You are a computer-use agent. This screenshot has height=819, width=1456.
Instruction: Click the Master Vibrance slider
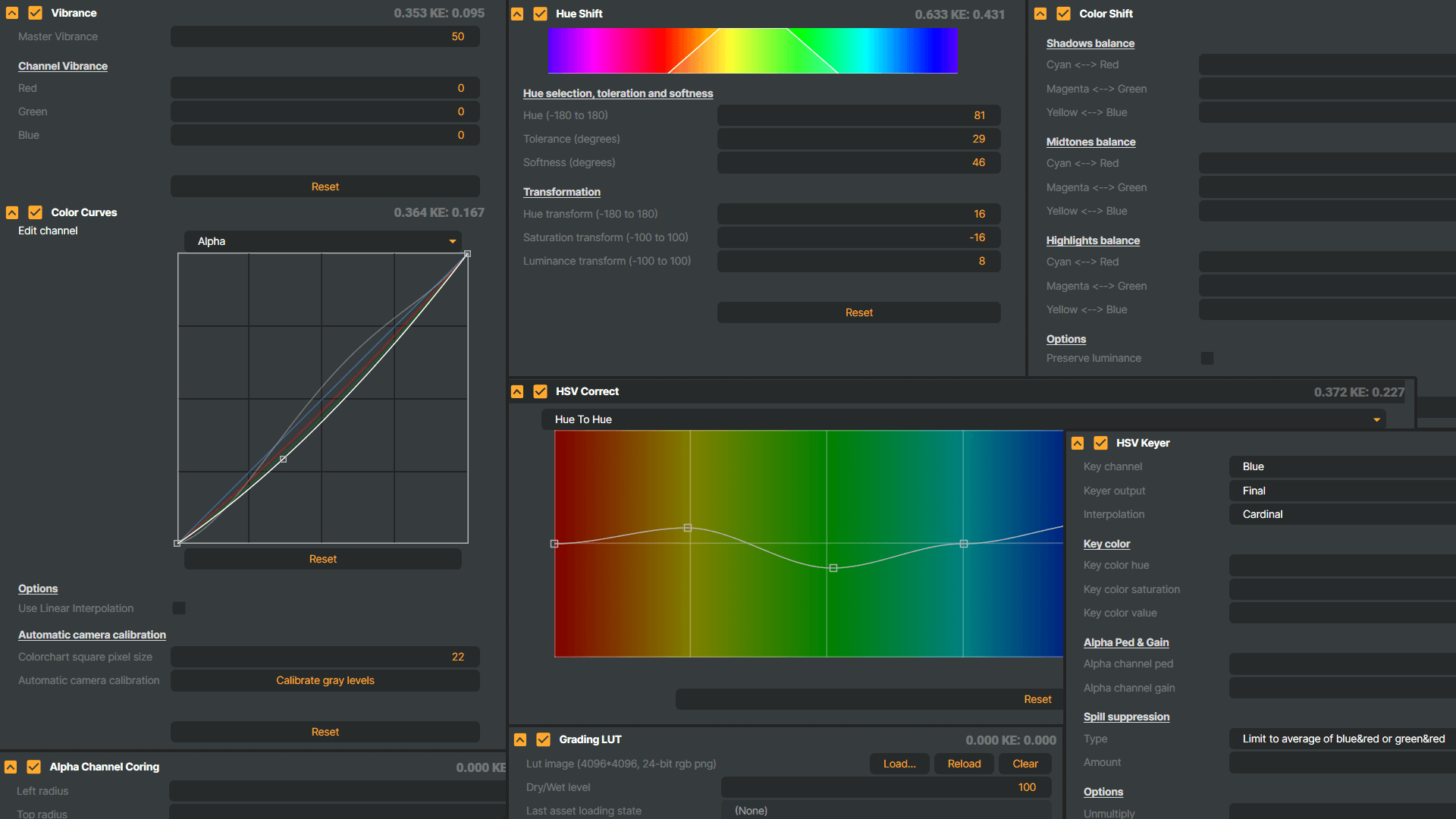point(325,36)
